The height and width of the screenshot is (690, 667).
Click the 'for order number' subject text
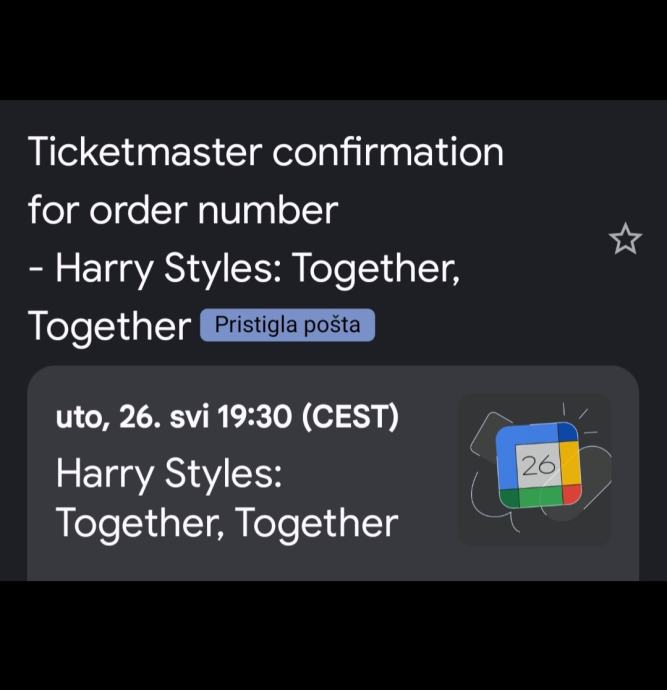183,211
